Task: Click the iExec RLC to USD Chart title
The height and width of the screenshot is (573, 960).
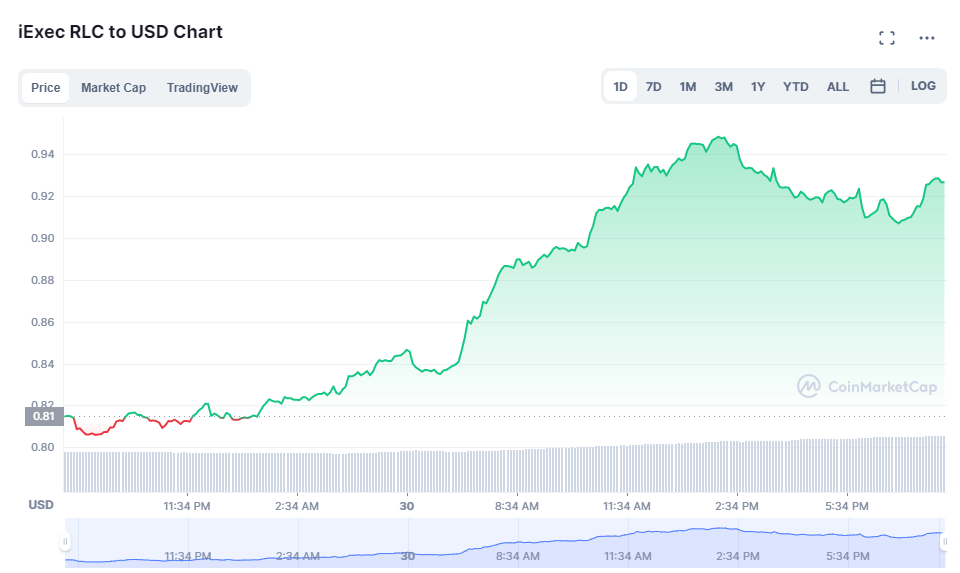Action: pyautogui.click(x=121, y=32)
